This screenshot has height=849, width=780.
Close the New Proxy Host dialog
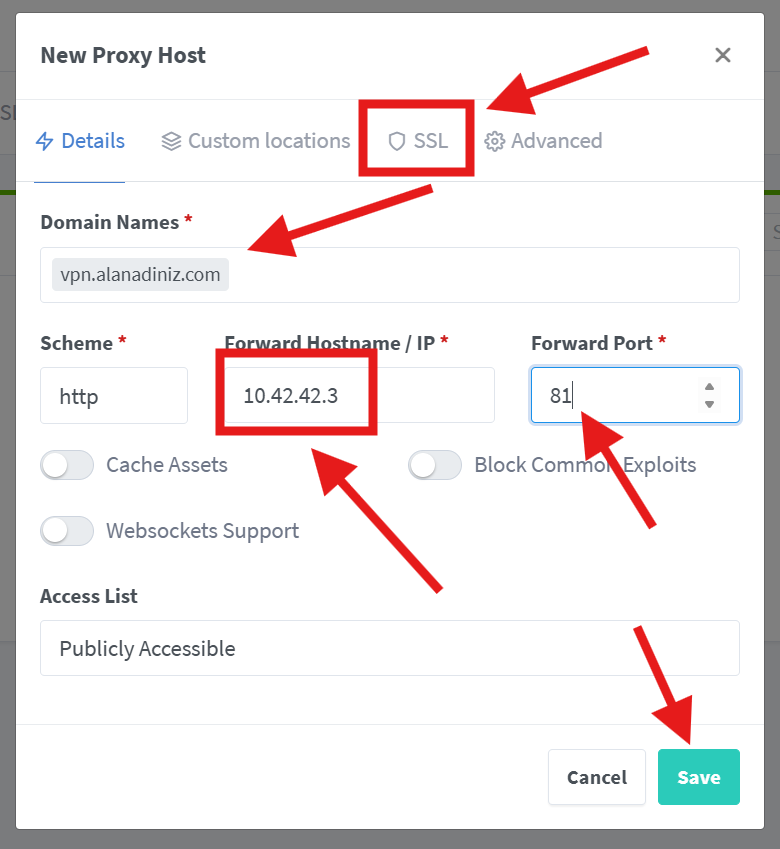click(x=723, y=55)
